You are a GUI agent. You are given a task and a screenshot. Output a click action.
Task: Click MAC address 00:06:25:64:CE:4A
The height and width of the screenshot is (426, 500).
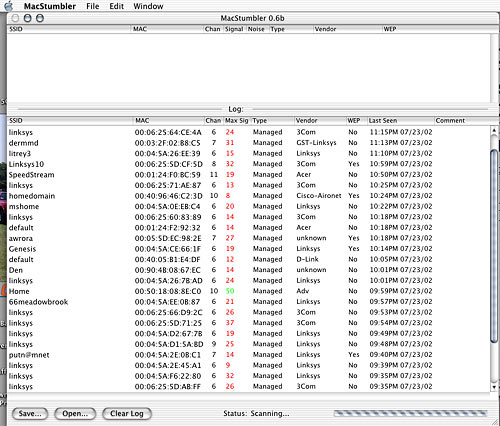[168, 132]
